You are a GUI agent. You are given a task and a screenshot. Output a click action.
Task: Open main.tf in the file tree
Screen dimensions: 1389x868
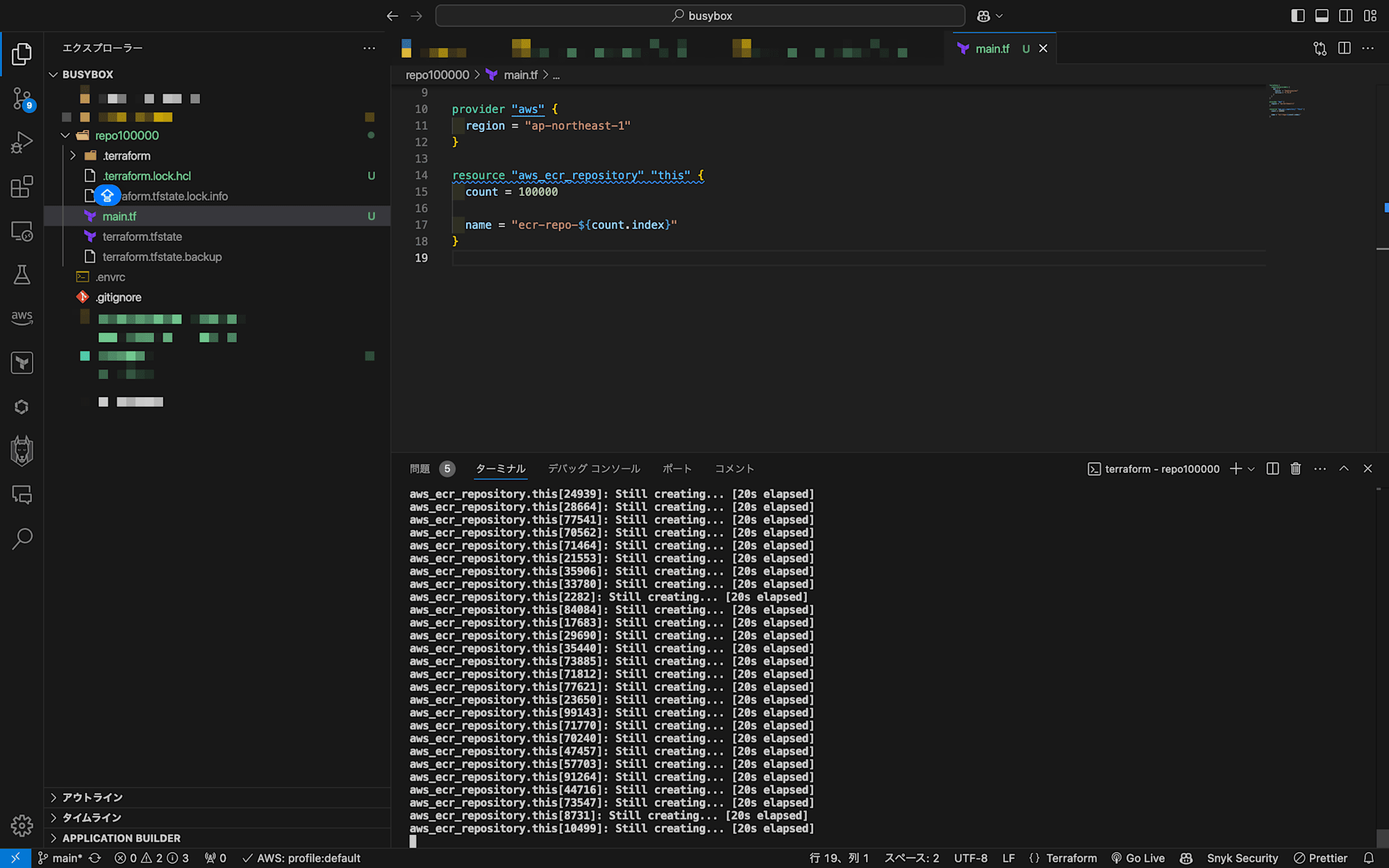tap(217, 216)
